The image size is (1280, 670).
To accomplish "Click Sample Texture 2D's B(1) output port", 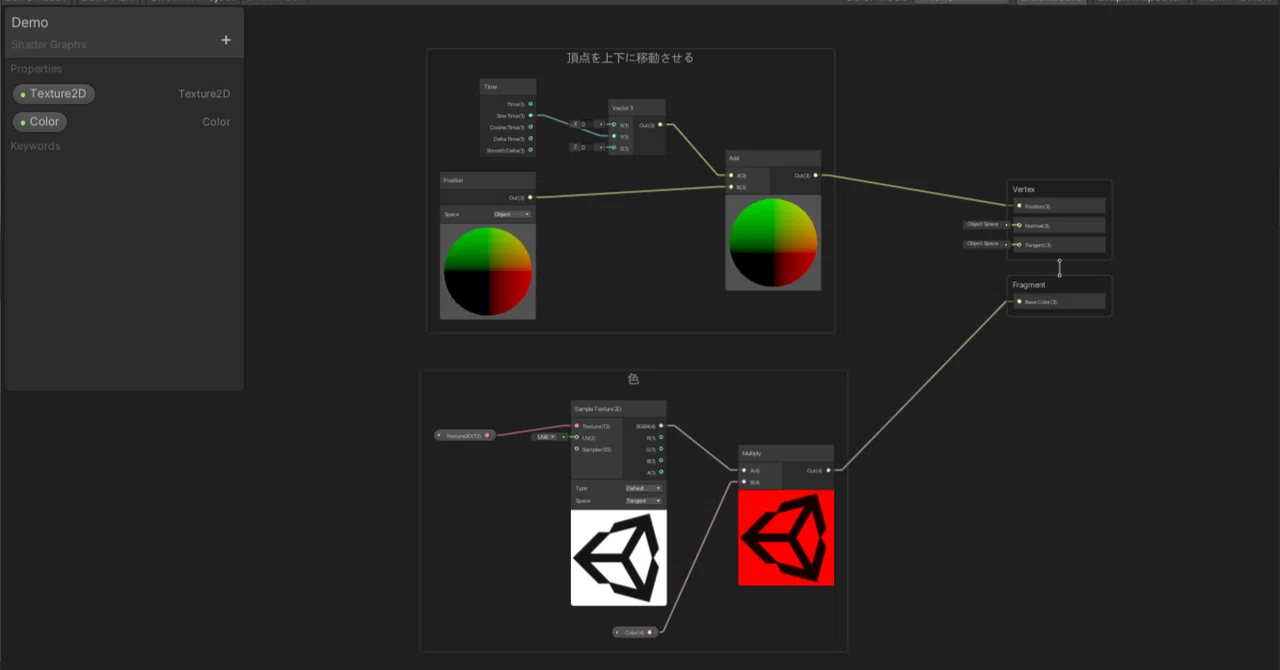I will 661,461.
